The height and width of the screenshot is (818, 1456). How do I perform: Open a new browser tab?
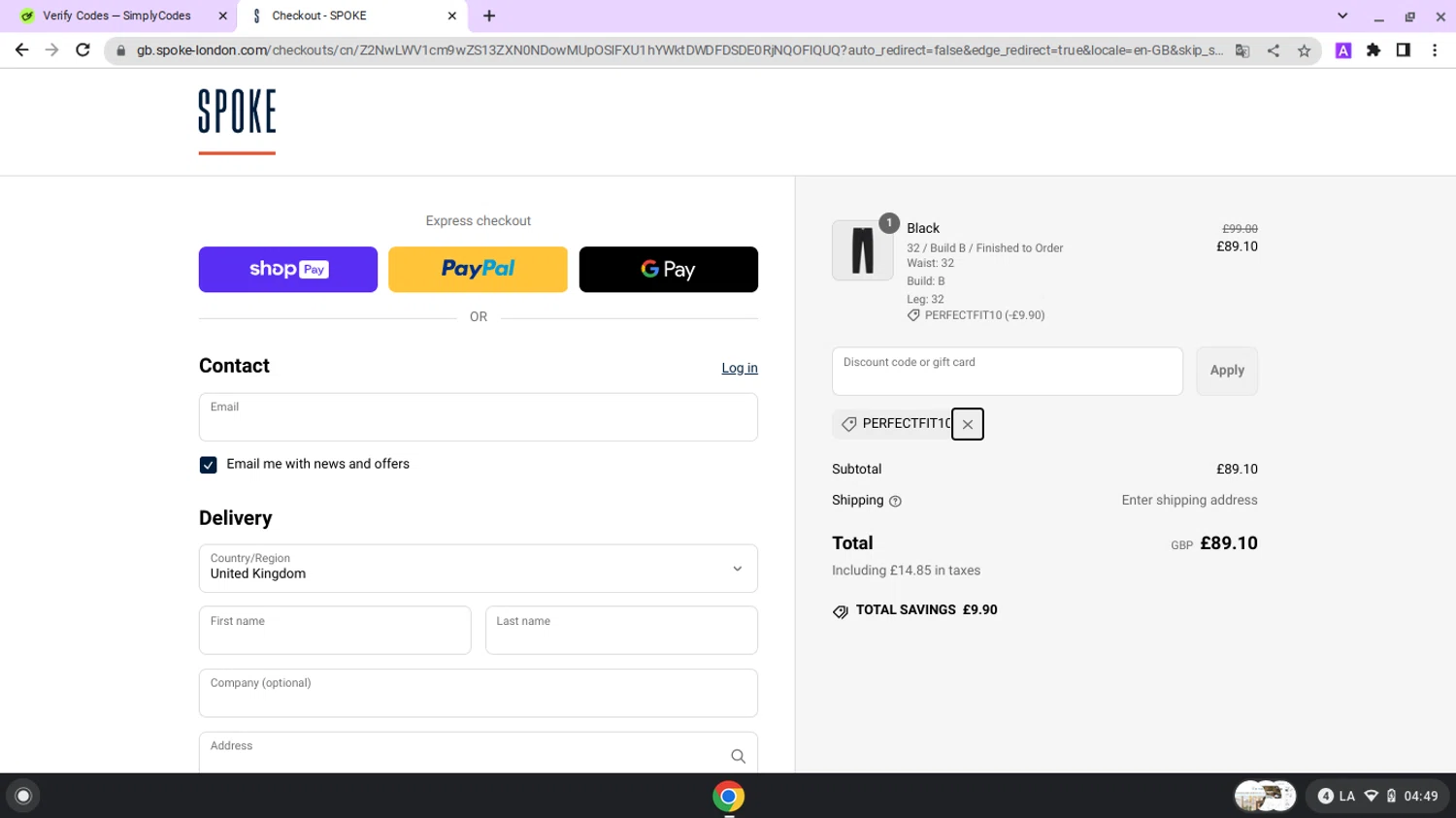(489, 16)
